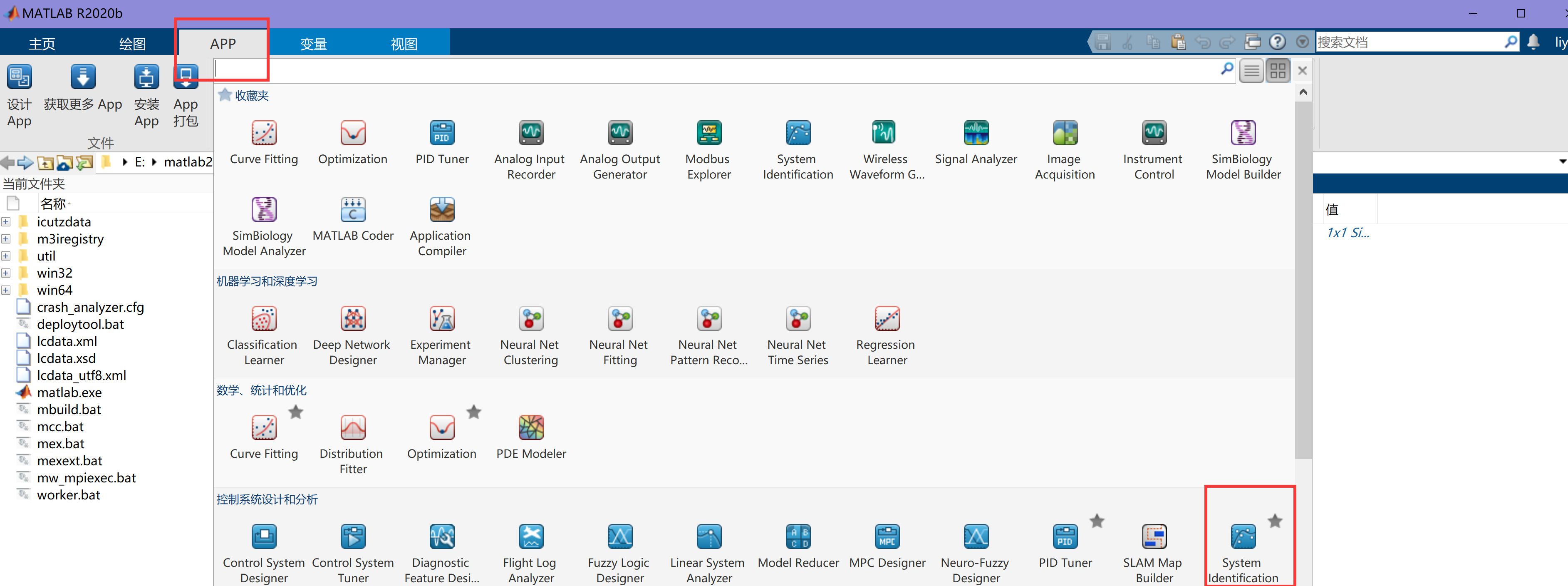This screenshot has height=586, width=1568.
Task: Click the app gallery vertical scrollbar
Action: (x=1303, y=280)
